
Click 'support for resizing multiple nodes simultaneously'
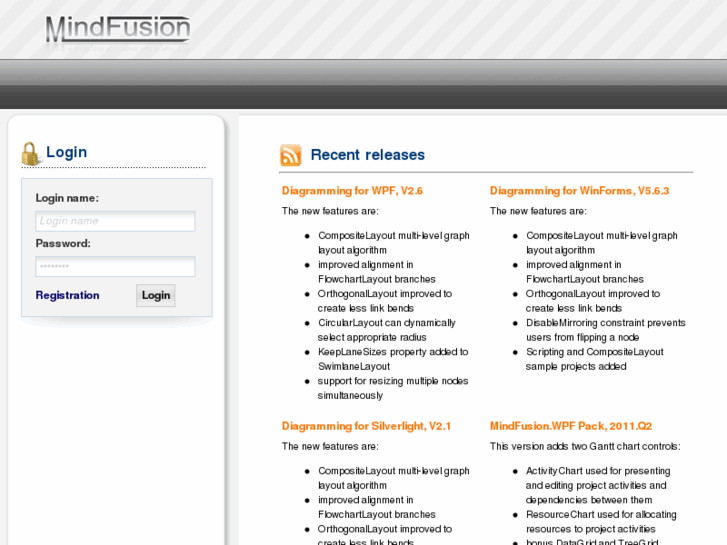tap(393, 388)
